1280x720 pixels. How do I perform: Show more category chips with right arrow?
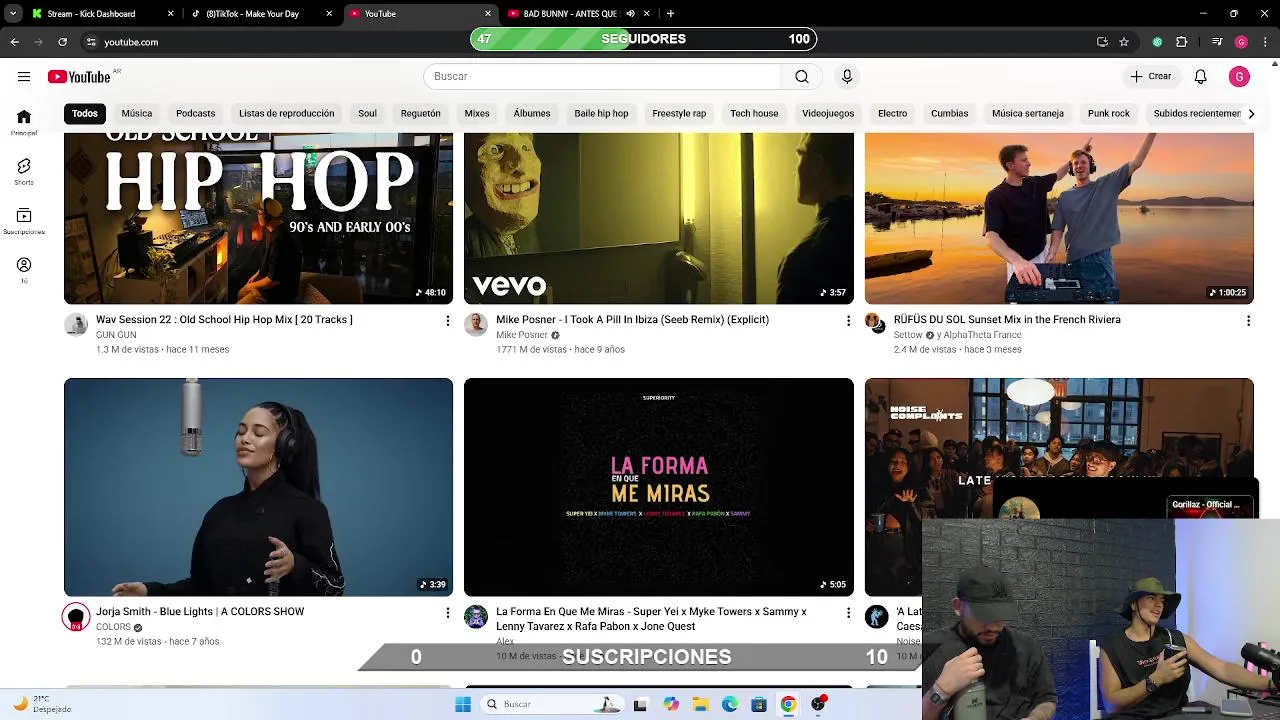pyautogui.click(x=1250, y=113)
